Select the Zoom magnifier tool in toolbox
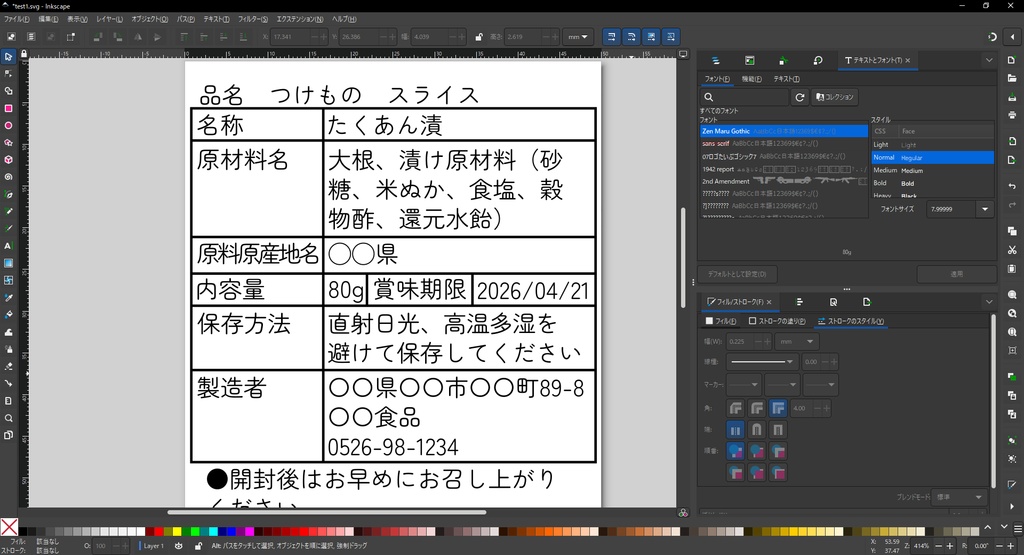This screenshot has height=555, width=1024. (8, 418)
